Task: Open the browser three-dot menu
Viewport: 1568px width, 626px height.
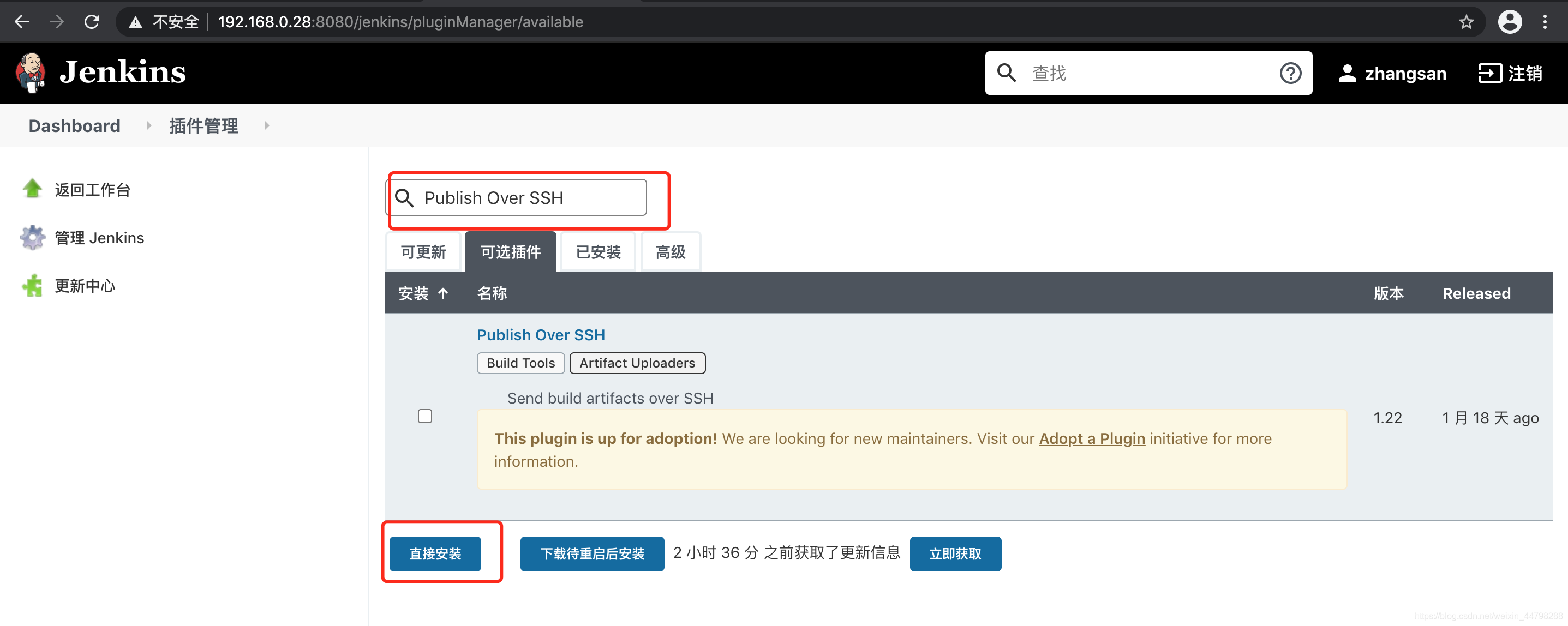Action: [x=1545, y=22]
